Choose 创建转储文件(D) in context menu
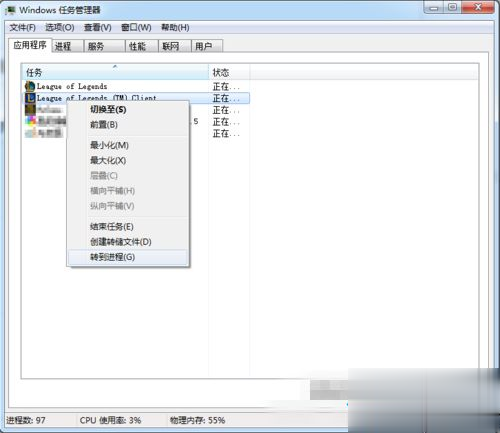This screenshot has width=500, height=433. (x=128, y=242)
